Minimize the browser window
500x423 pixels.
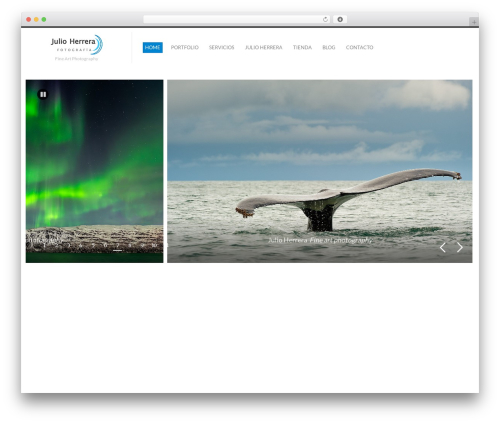click(x=36, y=19)
